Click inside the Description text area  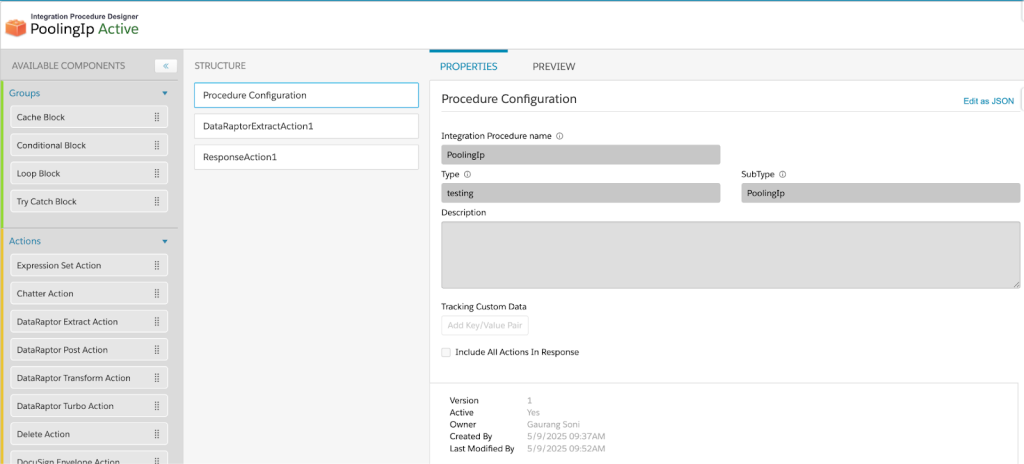pyautogui.click(x=731, y=255)
